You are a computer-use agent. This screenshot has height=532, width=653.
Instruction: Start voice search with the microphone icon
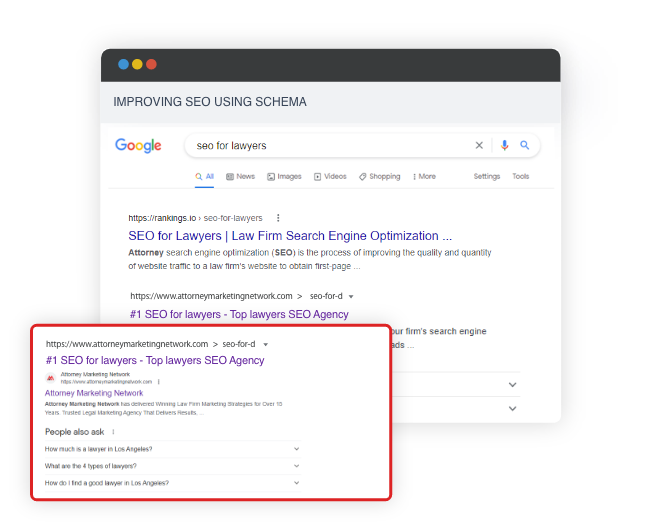click(504, 146)
